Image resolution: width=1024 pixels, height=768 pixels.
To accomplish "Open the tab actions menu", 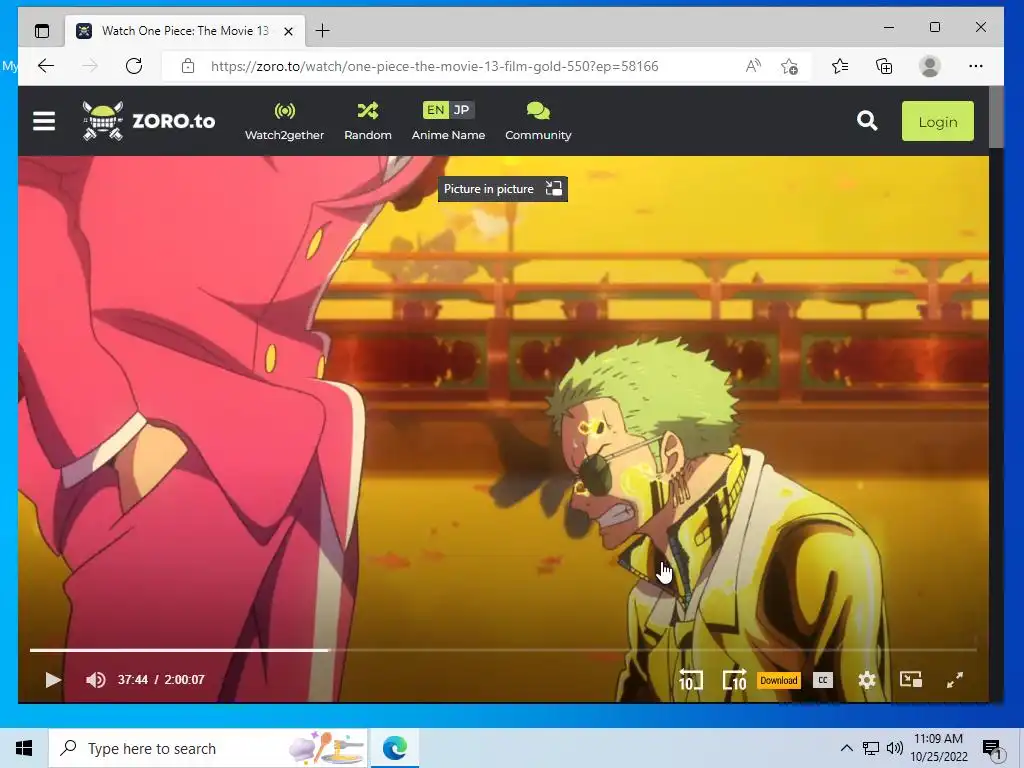I will (42, 31).
